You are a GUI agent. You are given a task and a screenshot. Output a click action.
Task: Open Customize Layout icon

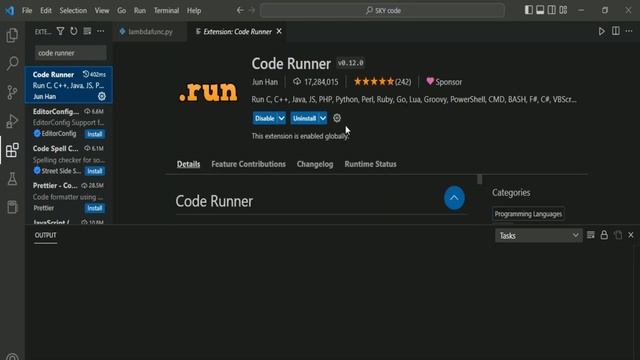click(563, 10)
